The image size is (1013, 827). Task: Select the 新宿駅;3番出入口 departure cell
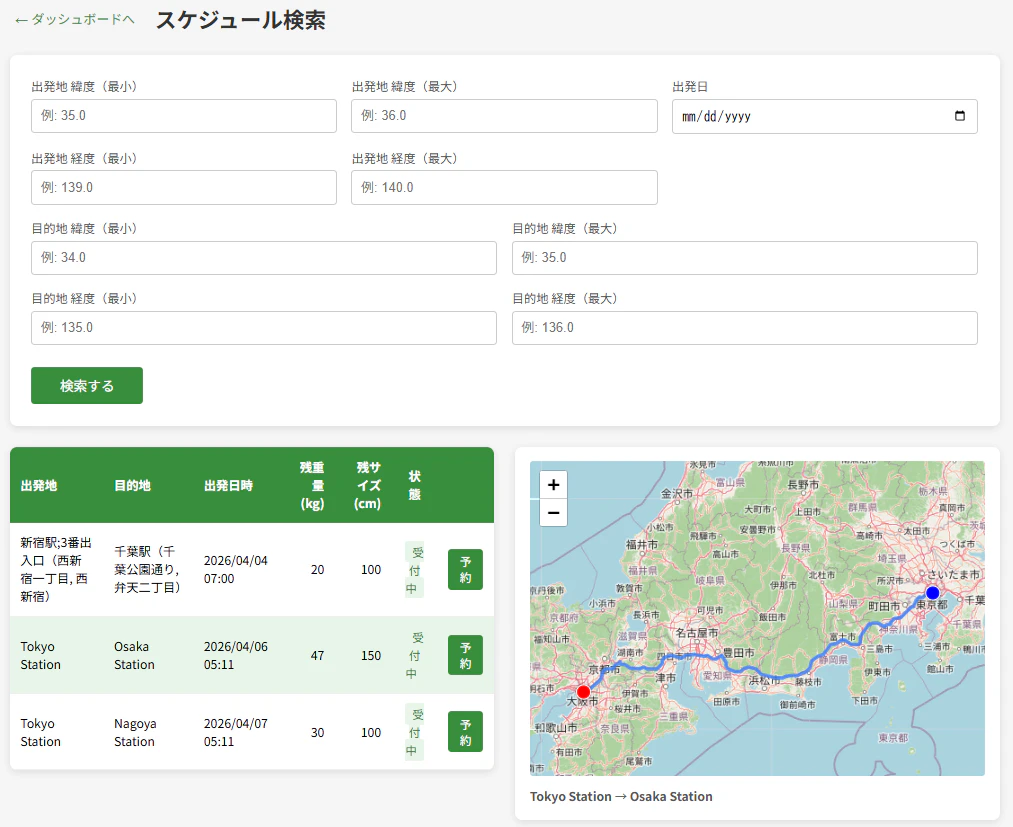click(56, 569)
